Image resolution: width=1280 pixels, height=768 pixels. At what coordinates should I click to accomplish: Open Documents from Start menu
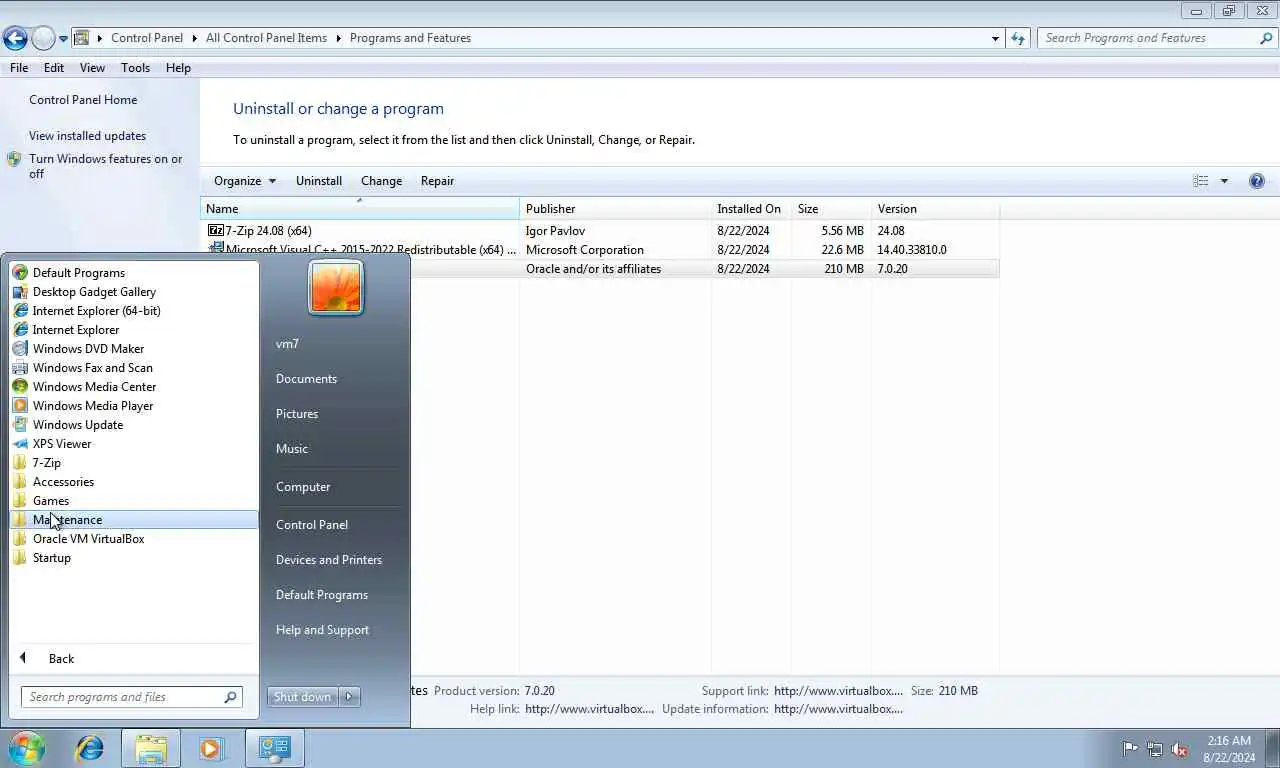[x=306, y=378]
